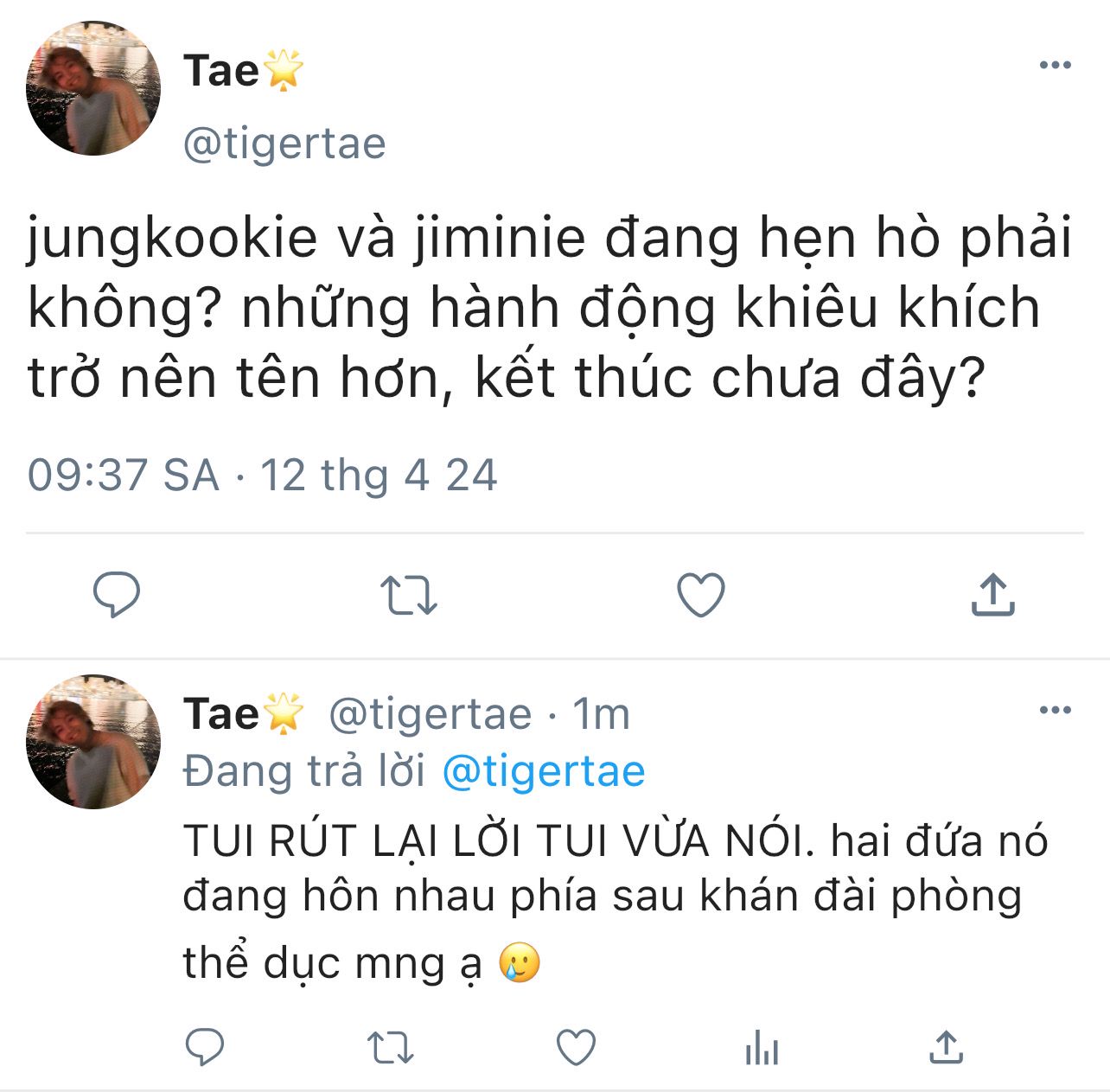Viewport: 1110px width, 1092px height.
Task: Retweet the reply tweet
Action: pos(391,1048)
